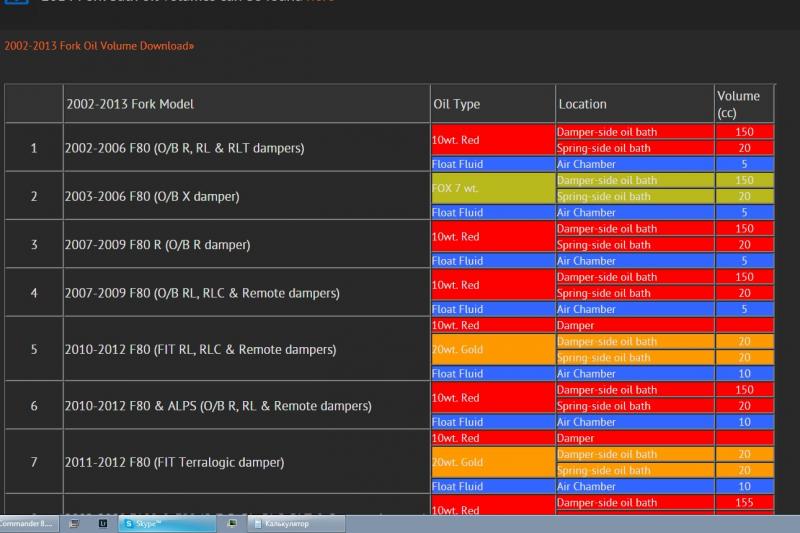
Task: Click '10wt. Red' oil type in row 1
Action: pyautogui.click(x=493, y=140)
